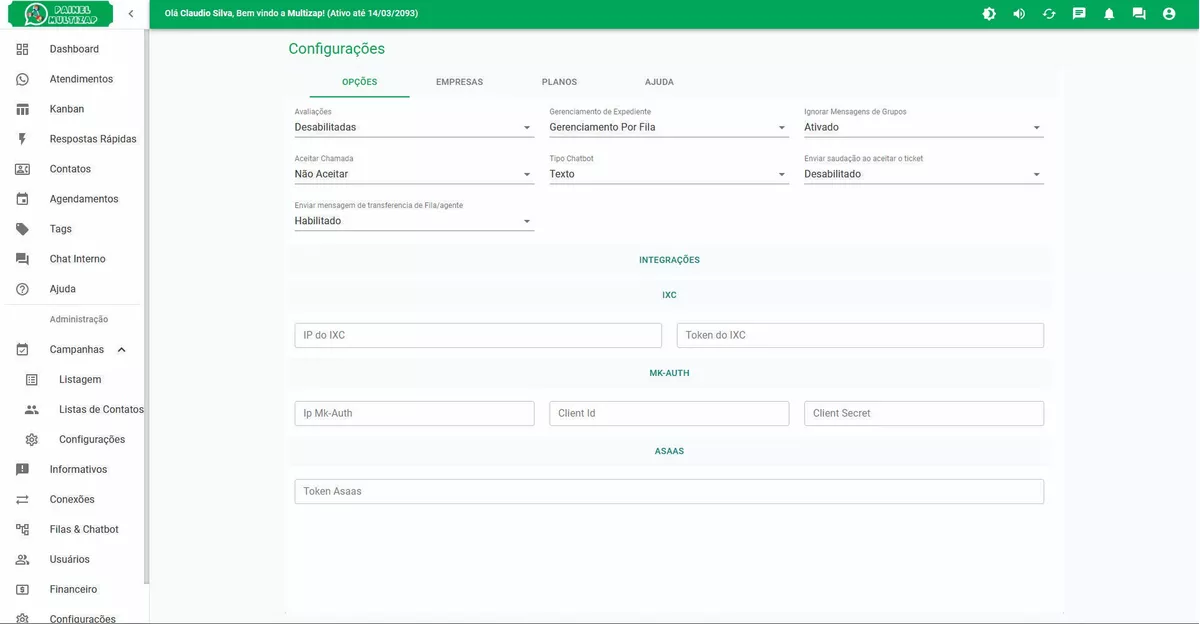Click the Token Asaas field

coord(669,491)
